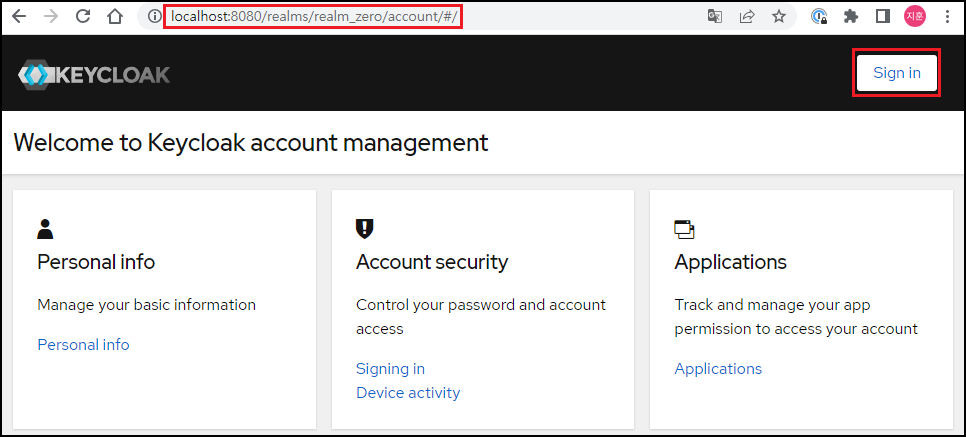The height and width of the screenshot is (437, 966).
Task: Click the site information icon in address bar
Action: (x=153, y=17)
